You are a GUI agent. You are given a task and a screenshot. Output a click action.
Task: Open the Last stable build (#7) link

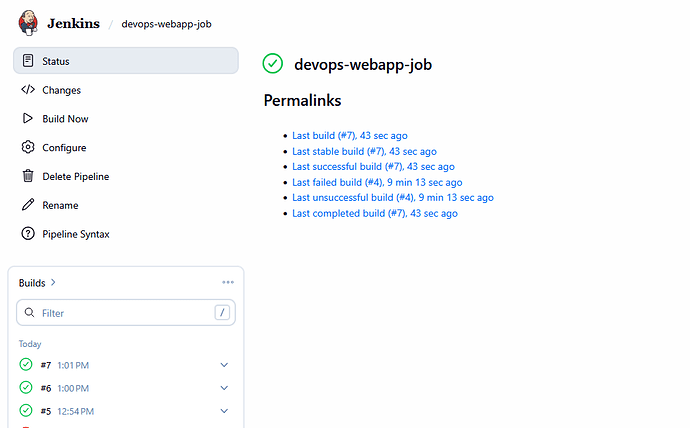tap(364, 151)
